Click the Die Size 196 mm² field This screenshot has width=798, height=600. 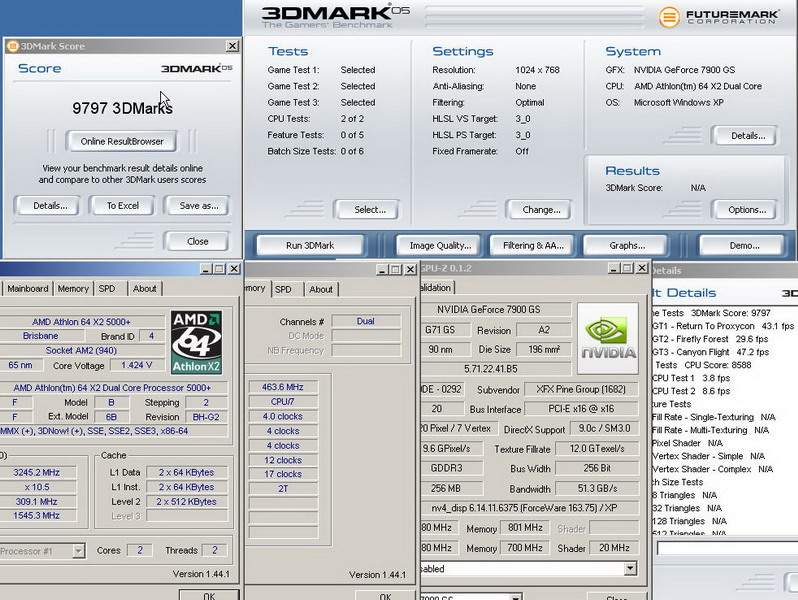(544, 350)
